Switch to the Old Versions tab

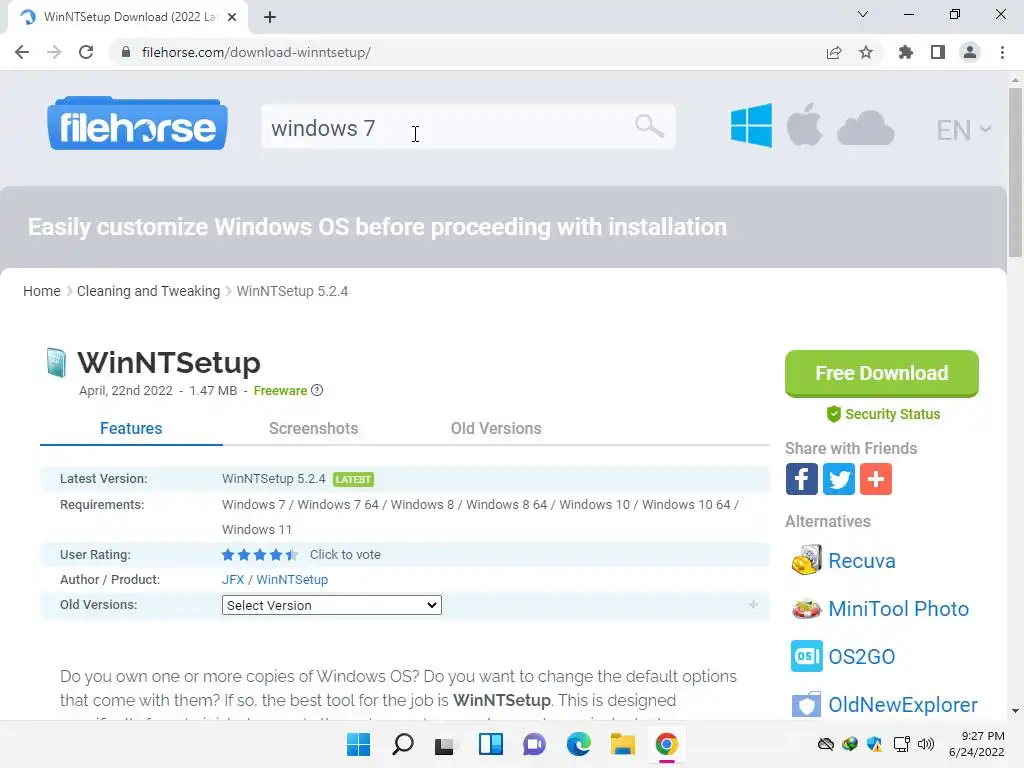pos(496,428)
